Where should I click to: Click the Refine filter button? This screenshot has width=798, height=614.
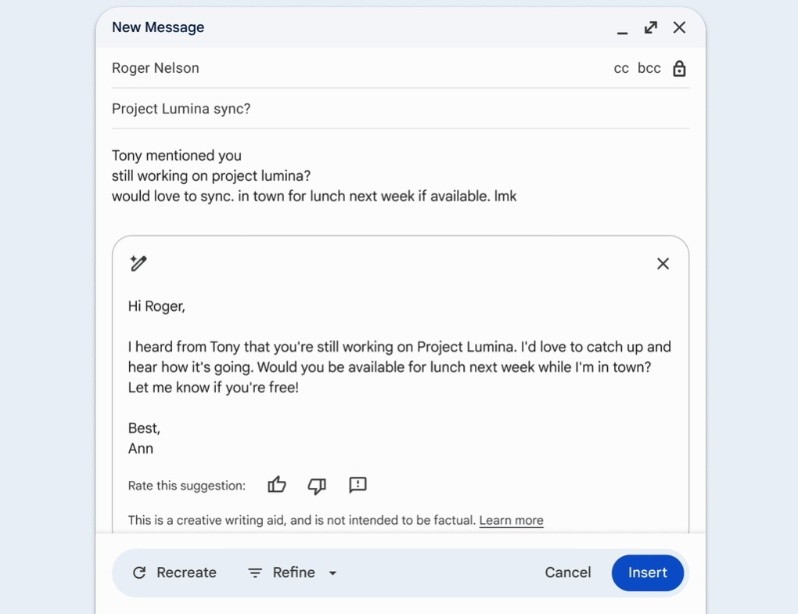tap(282, 573)
